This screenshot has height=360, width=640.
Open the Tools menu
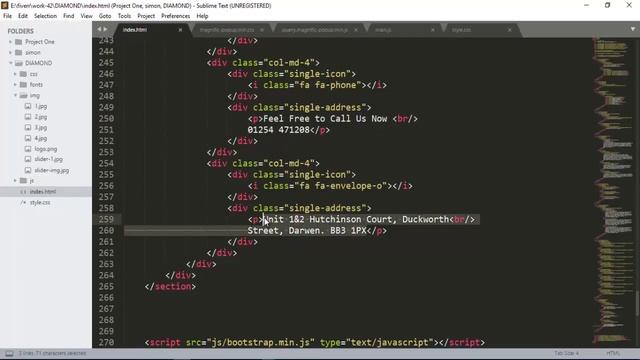click(x=124, y=16)
